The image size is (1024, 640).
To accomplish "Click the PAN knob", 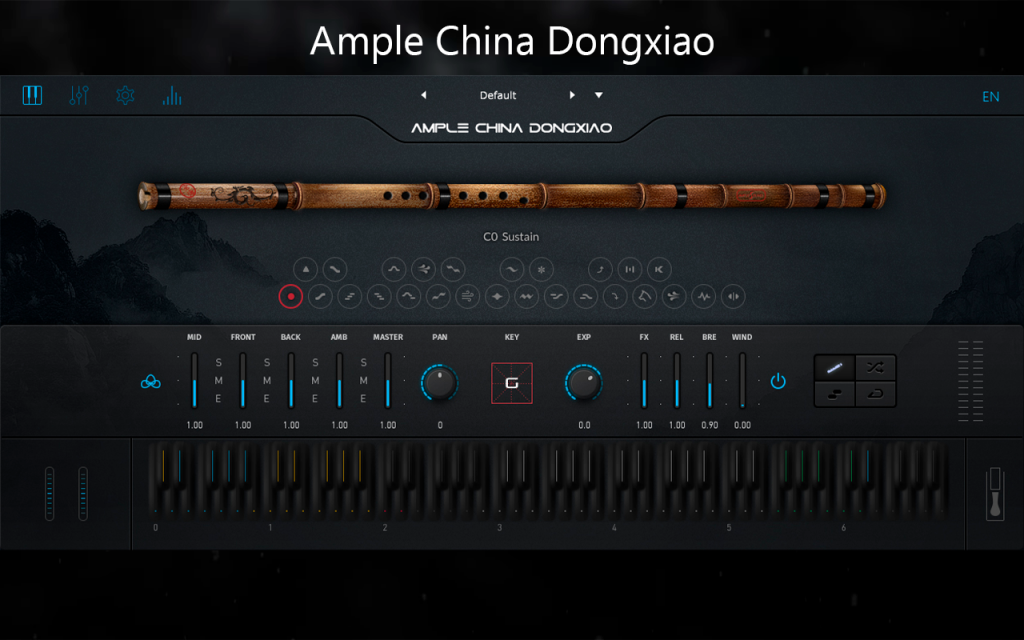I will 440,383.
